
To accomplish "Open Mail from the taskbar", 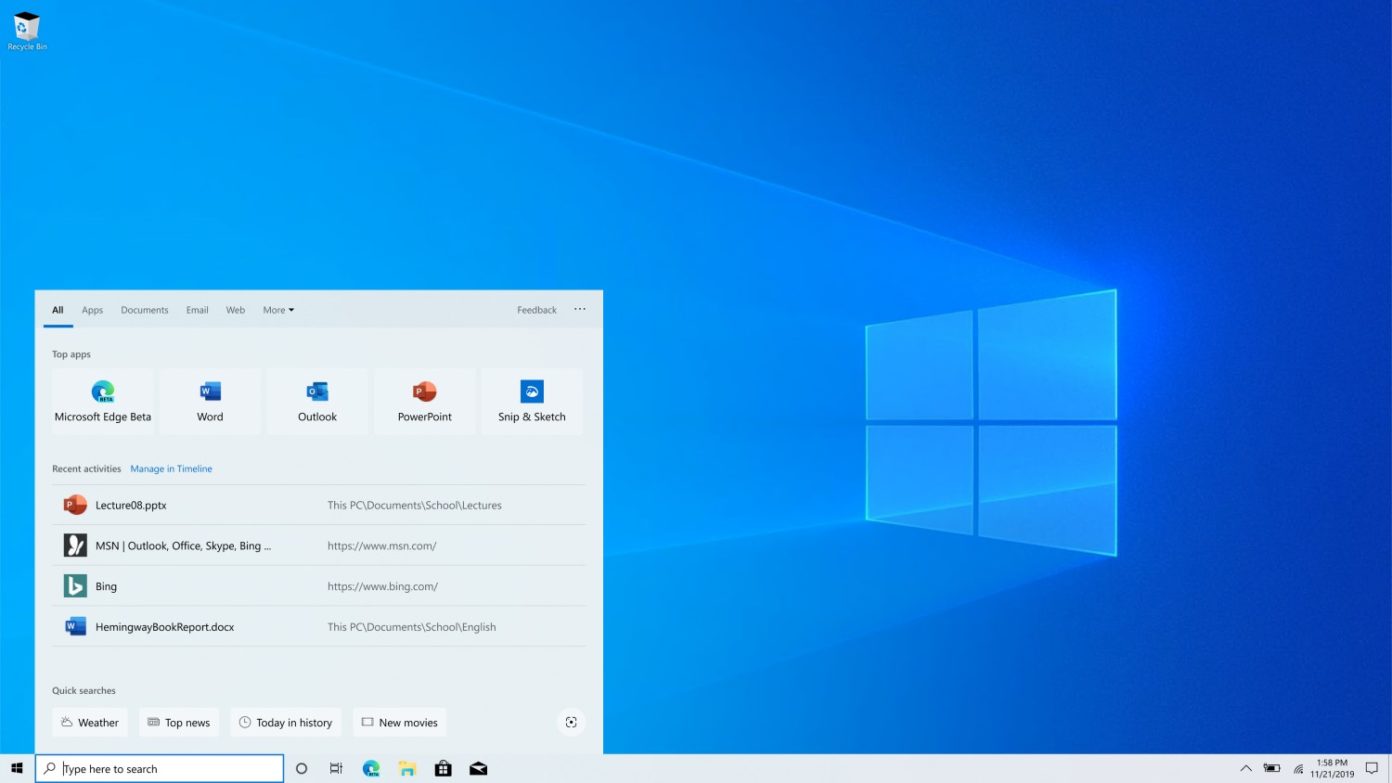I will 478,768.
